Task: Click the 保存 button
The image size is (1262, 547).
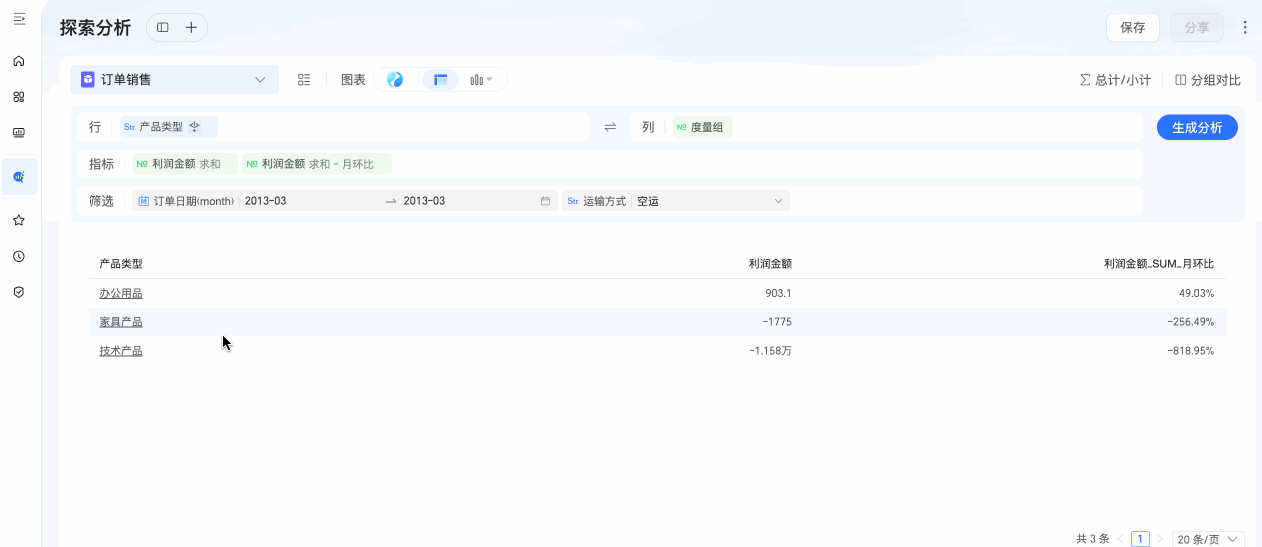Action: click(x=1133, y=28)
